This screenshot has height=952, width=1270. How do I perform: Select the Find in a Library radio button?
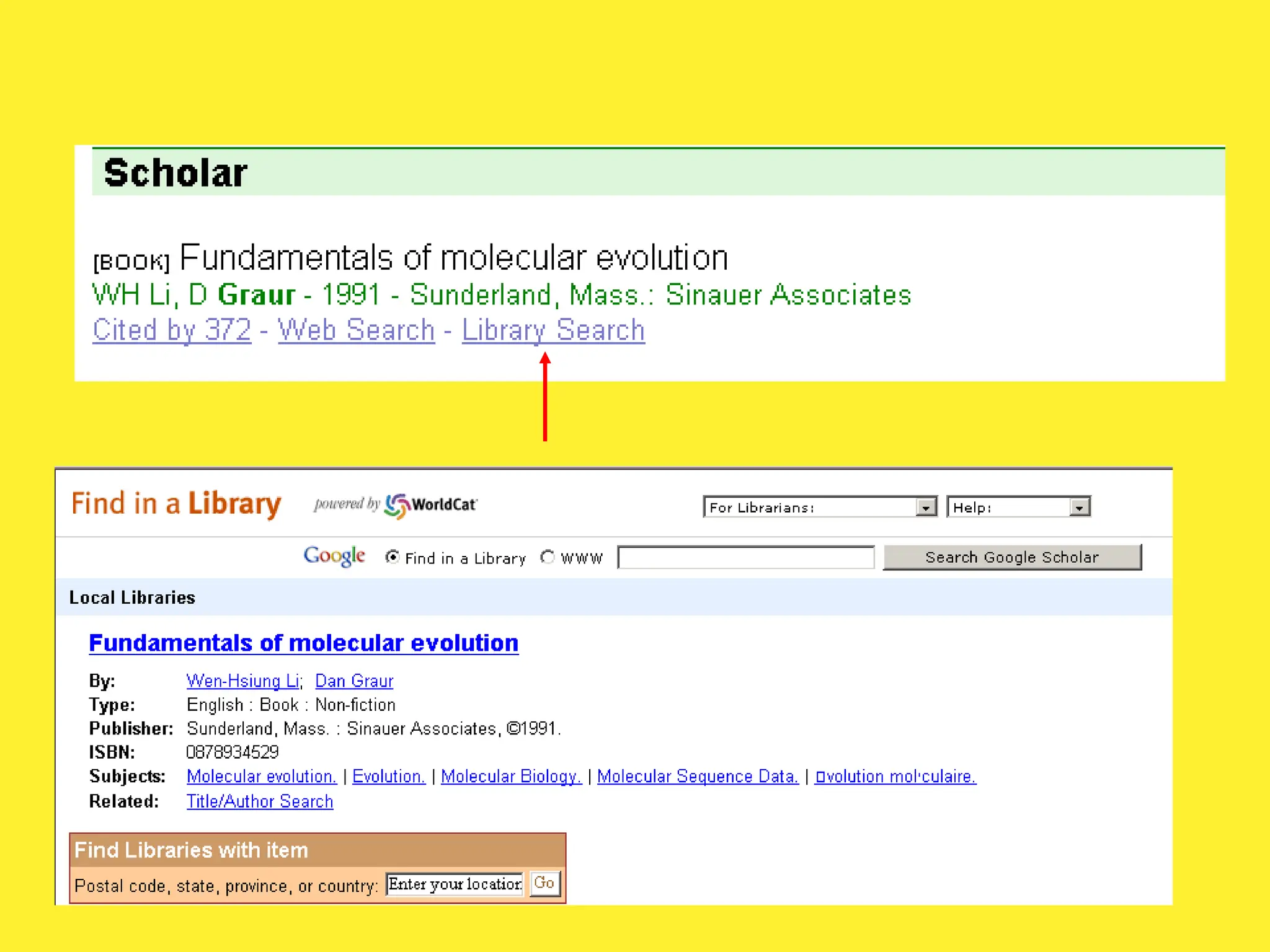point(392,557)
